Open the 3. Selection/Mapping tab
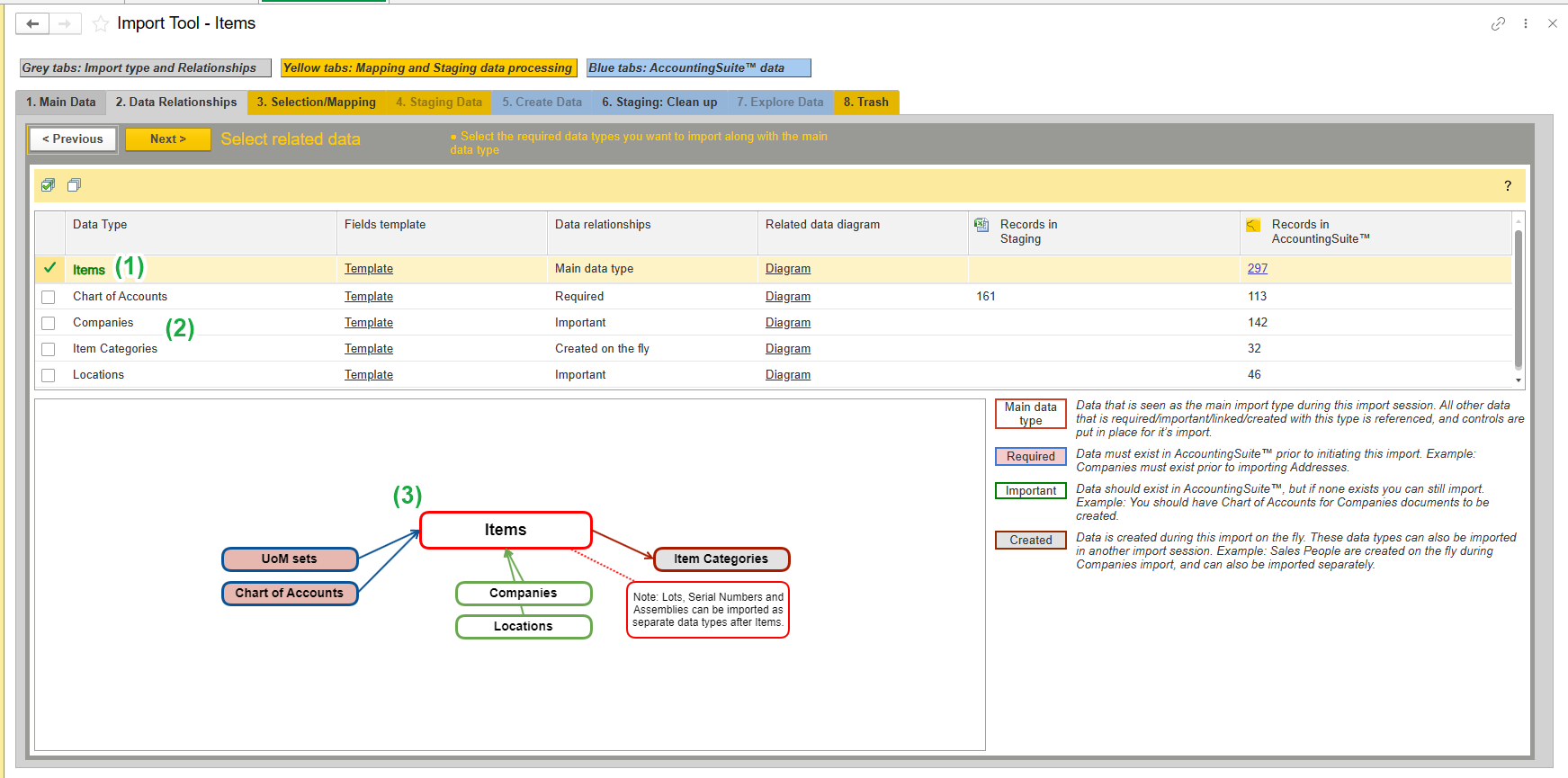 pos(317,103)
